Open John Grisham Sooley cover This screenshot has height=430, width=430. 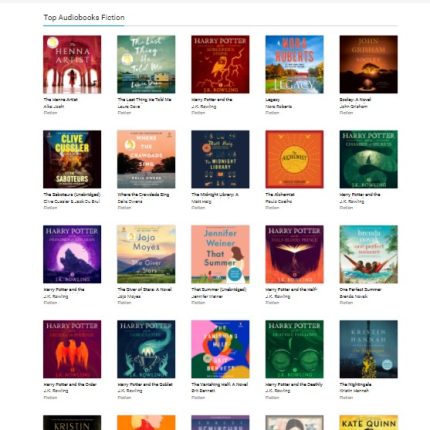click(x=368, y=64)
